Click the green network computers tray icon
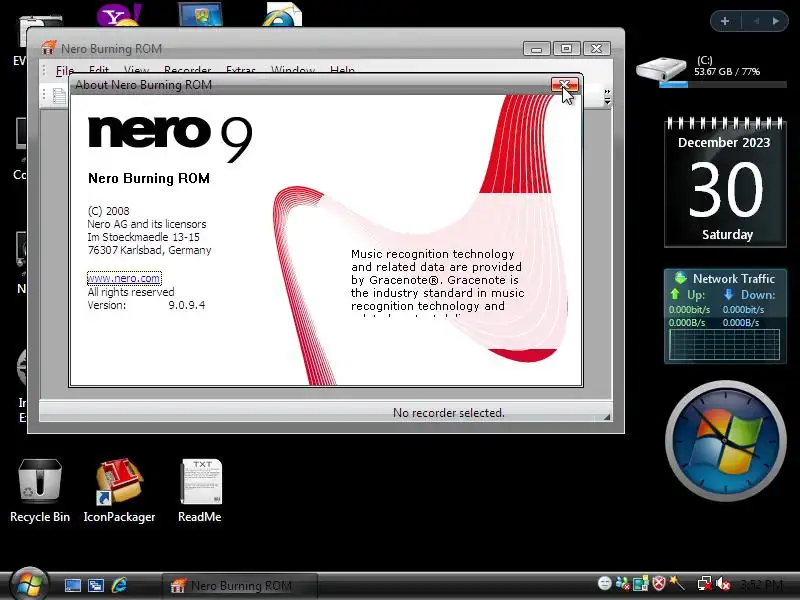The width and height of the screenshot is (800, 600). click(641, 583)
